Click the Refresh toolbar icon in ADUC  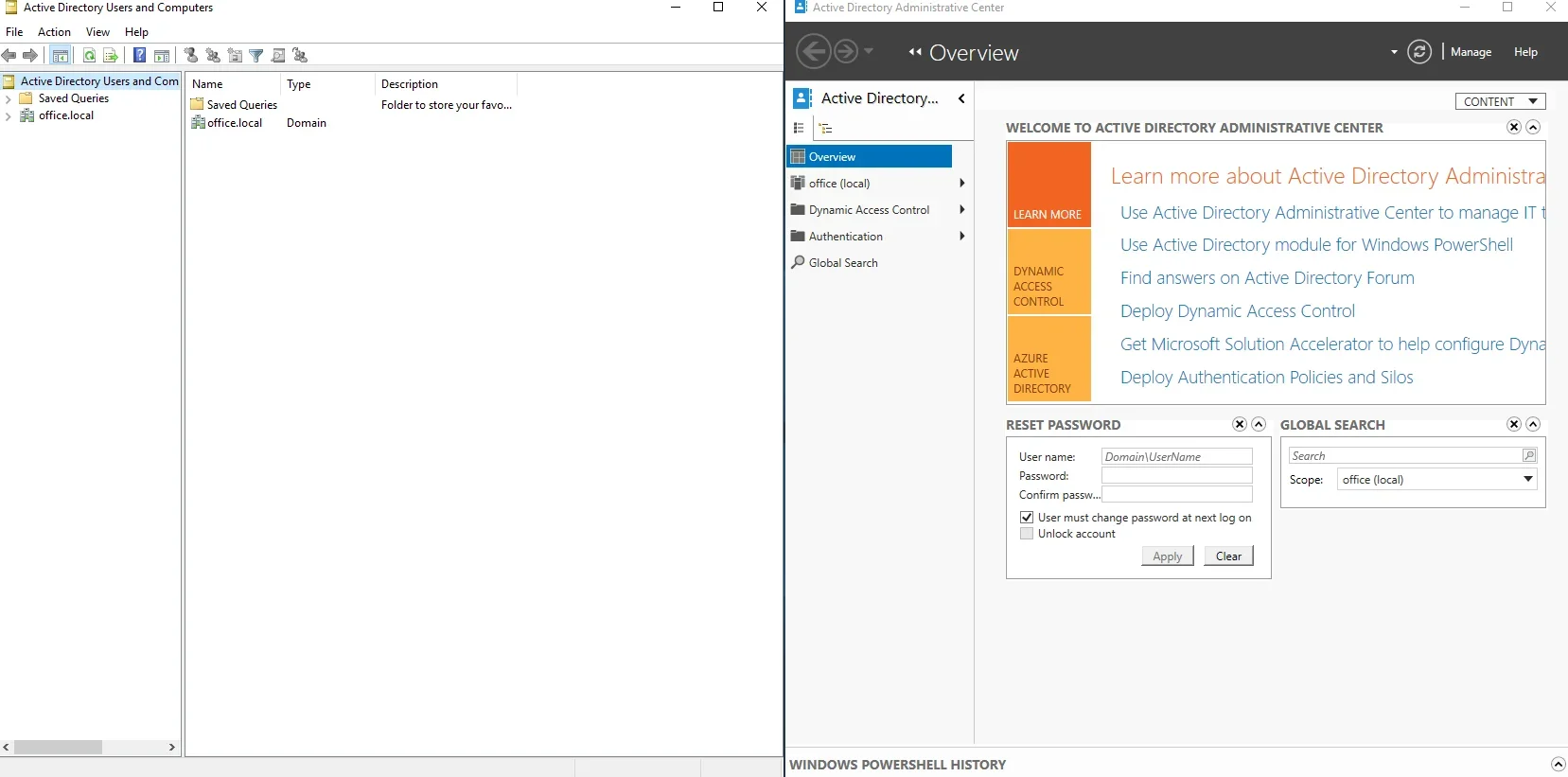point(89,56)
